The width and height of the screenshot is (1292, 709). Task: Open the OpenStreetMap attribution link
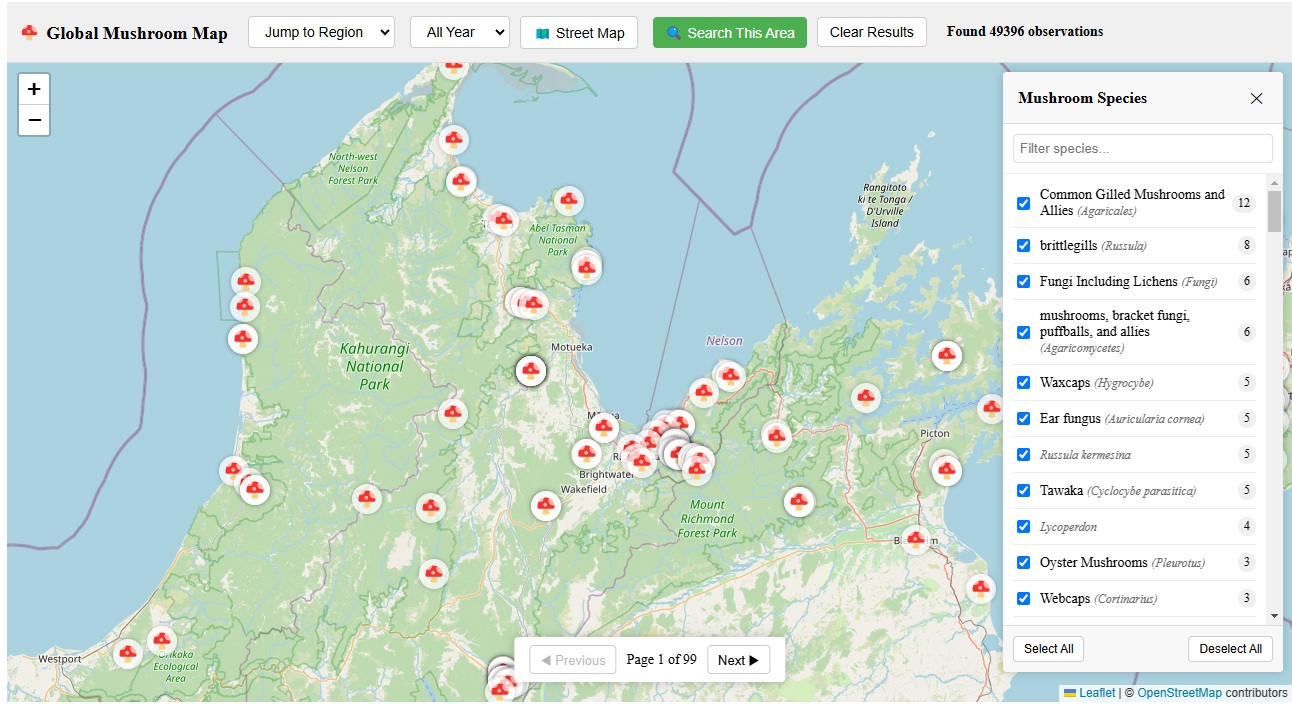coord(1179,692)
